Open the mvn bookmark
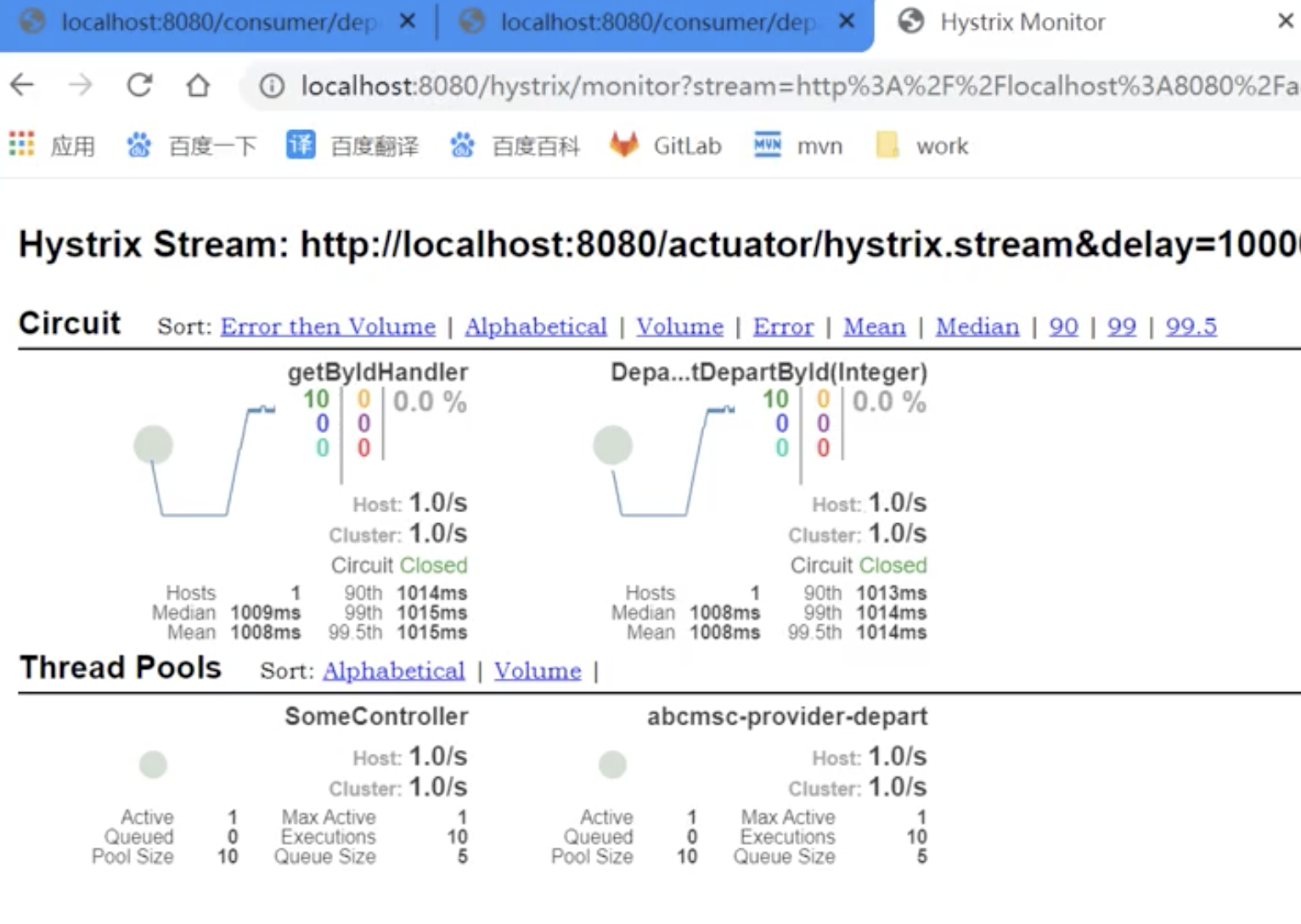1301x924 pixels. tap(798, 146)
